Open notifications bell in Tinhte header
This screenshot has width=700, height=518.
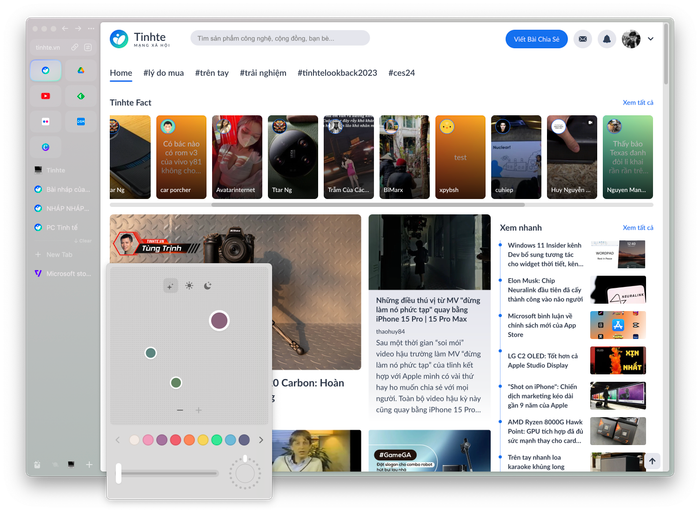(607, 39)
